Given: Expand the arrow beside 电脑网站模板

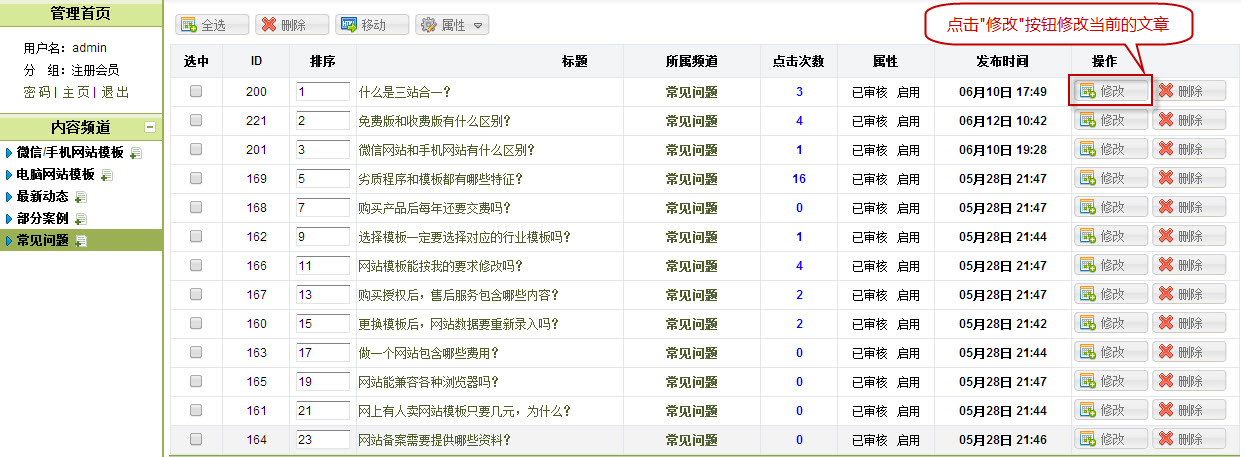Looking at the screenshot, I should tap(8, 175).
